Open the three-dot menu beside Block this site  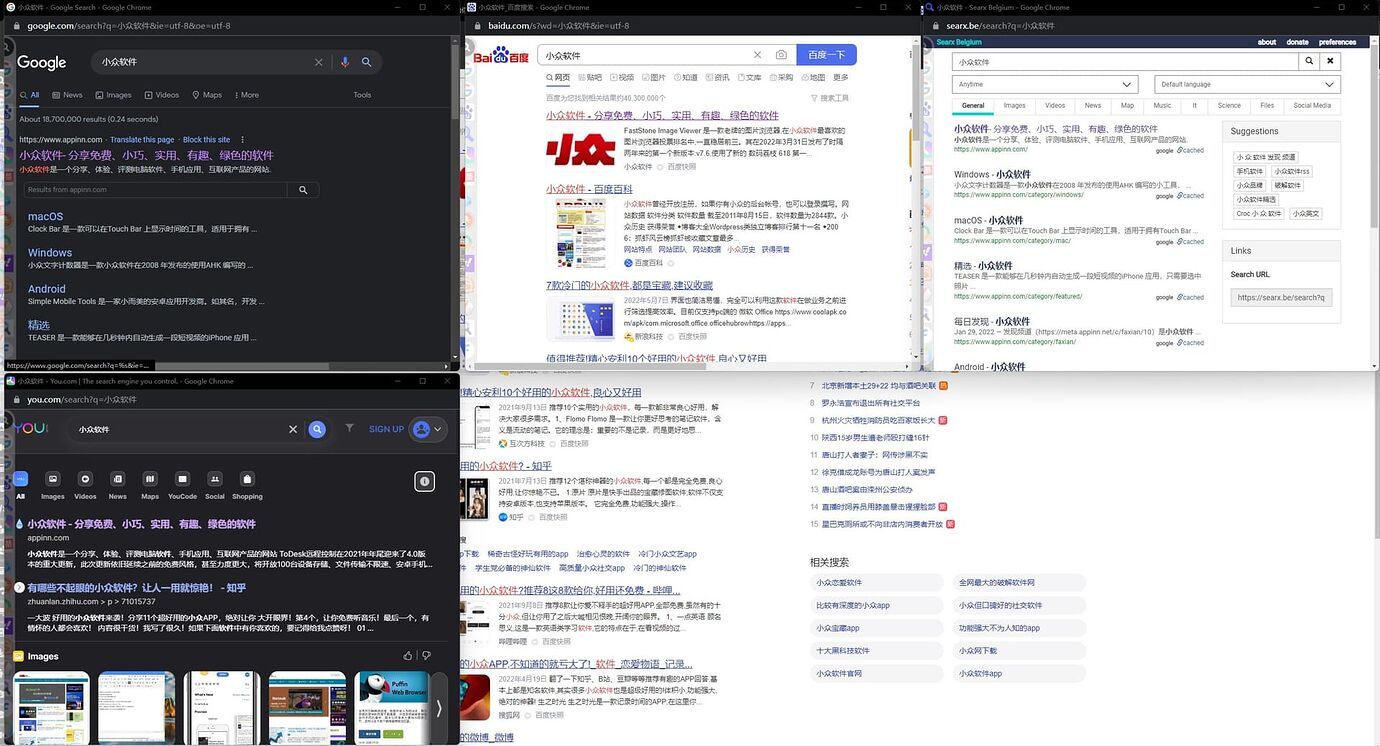point(243,139)
